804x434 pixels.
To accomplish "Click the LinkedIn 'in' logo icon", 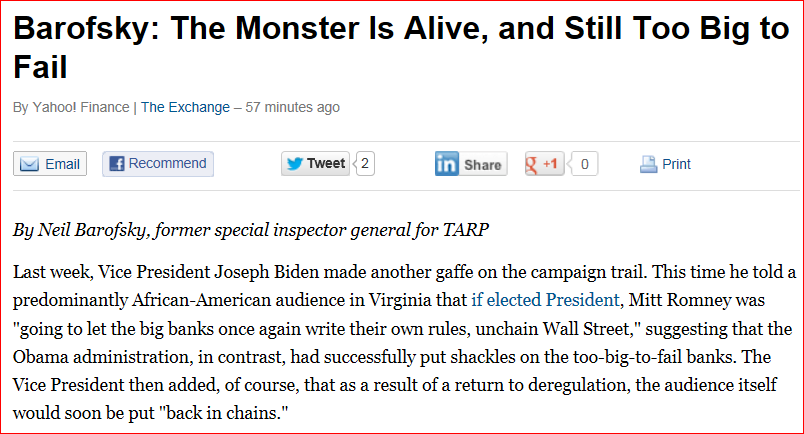I will [447, 164].
